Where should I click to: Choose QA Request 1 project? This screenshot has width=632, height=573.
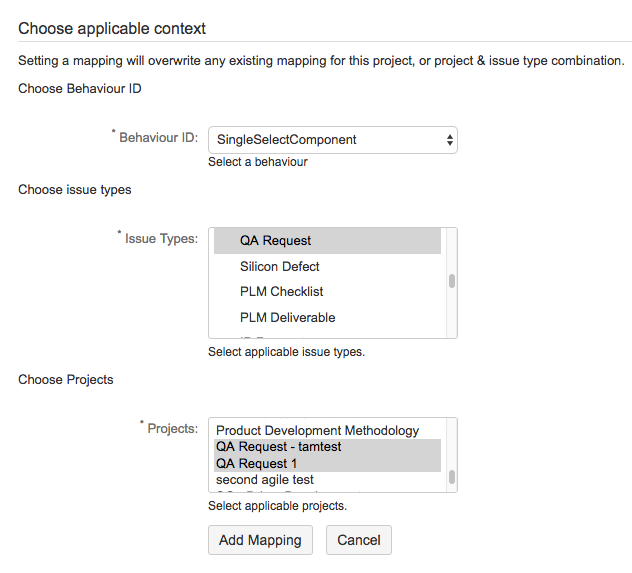(x=256, y=464)
